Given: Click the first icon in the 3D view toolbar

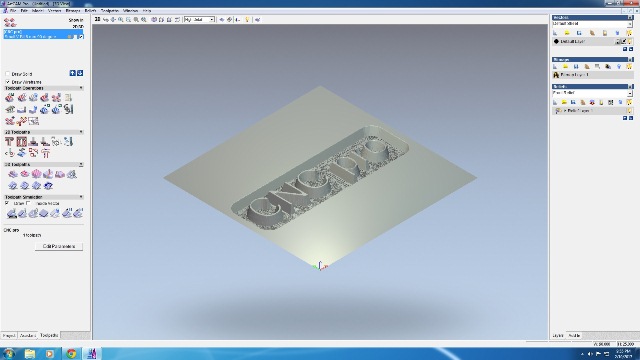Looking at the screenshot, I should pos(98,20).
